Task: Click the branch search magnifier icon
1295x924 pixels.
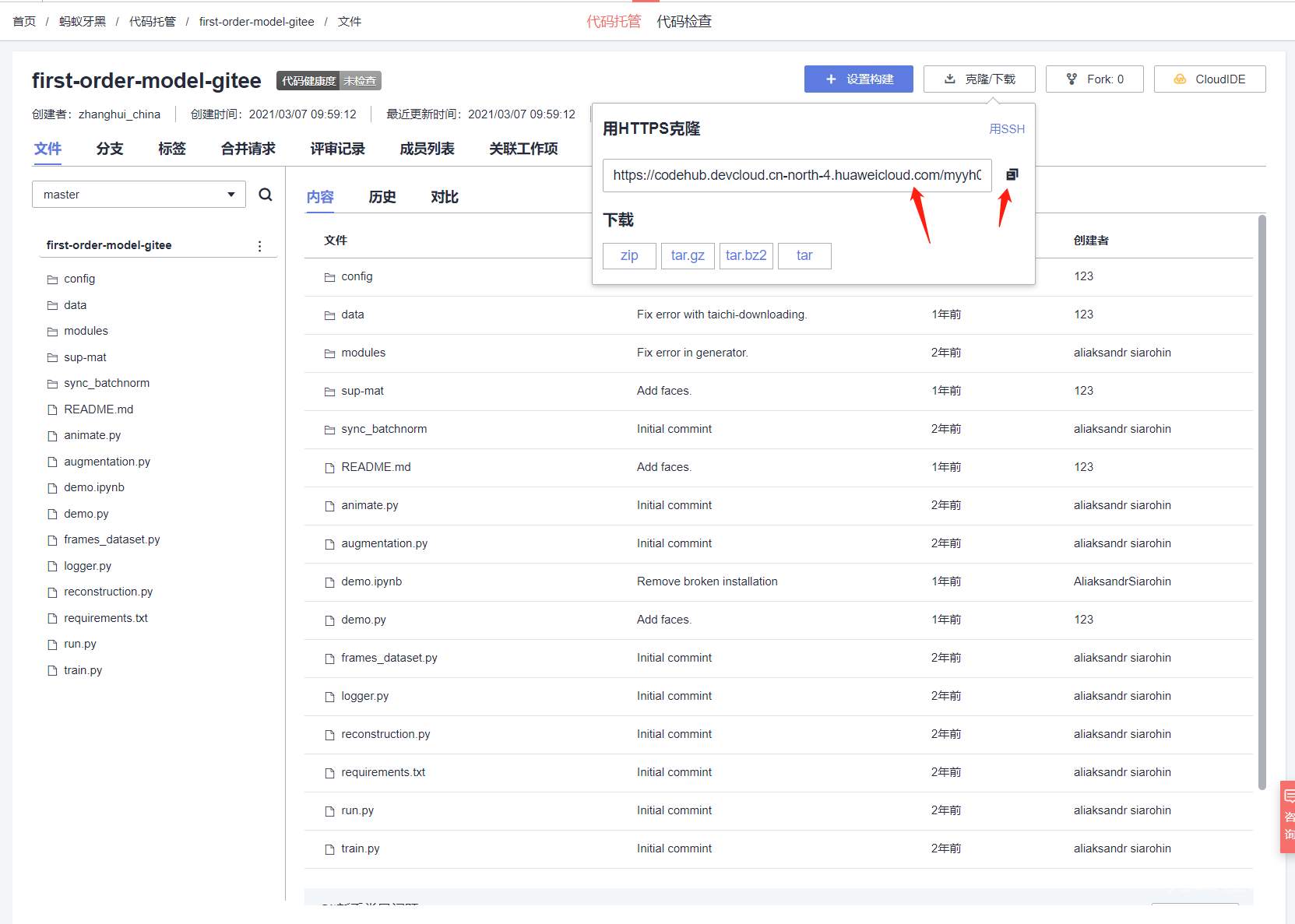Action: [266, 195]
